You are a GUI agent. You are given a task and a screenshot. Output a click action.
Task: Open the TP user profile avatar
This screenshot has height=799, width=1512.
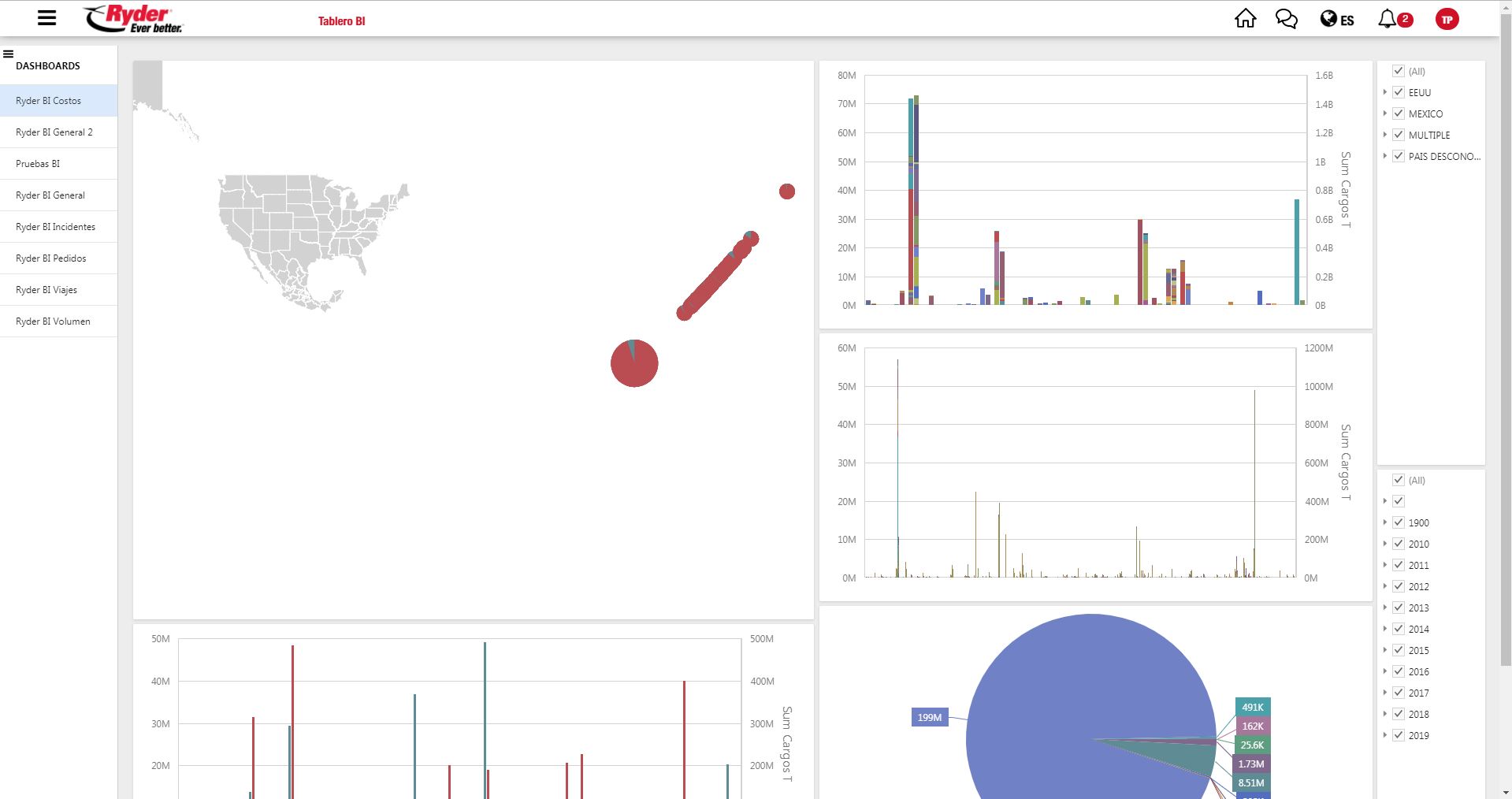[x=1447, y=20]
